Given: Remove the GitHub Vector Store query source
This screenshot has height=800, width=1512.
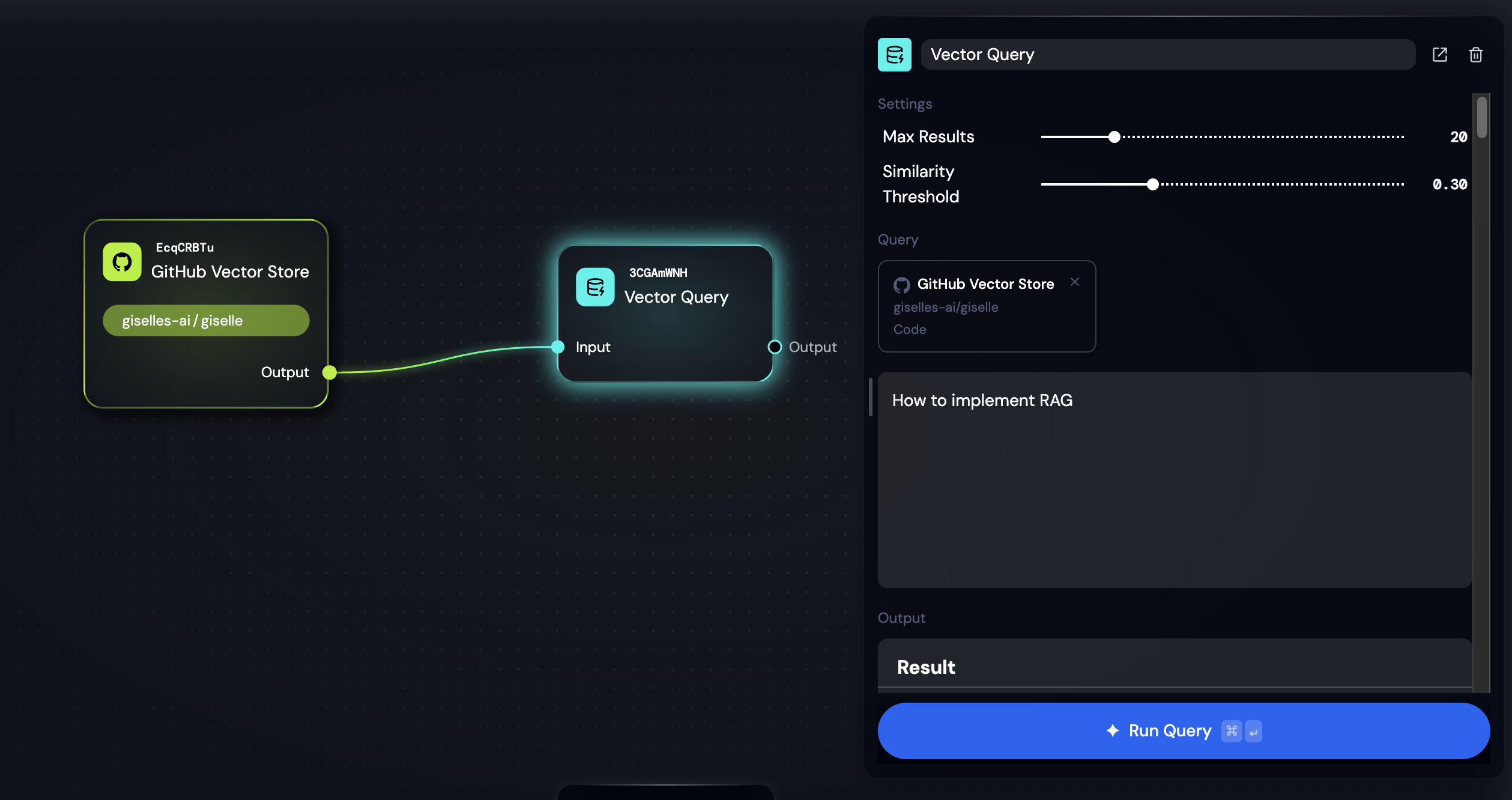Looking at the screenshot, I should (1075, 282).
